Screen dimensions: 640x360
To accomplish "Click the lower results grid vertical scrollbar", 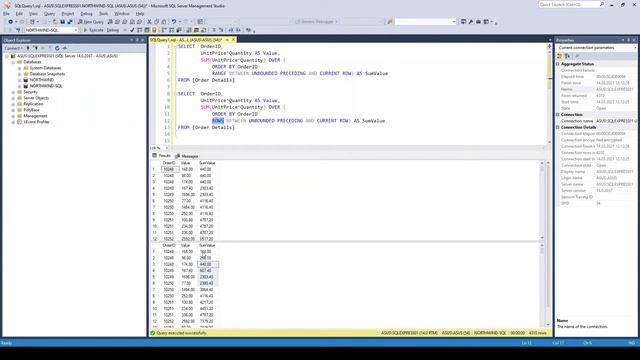I will pyautogui.click(x=542, y=284).
